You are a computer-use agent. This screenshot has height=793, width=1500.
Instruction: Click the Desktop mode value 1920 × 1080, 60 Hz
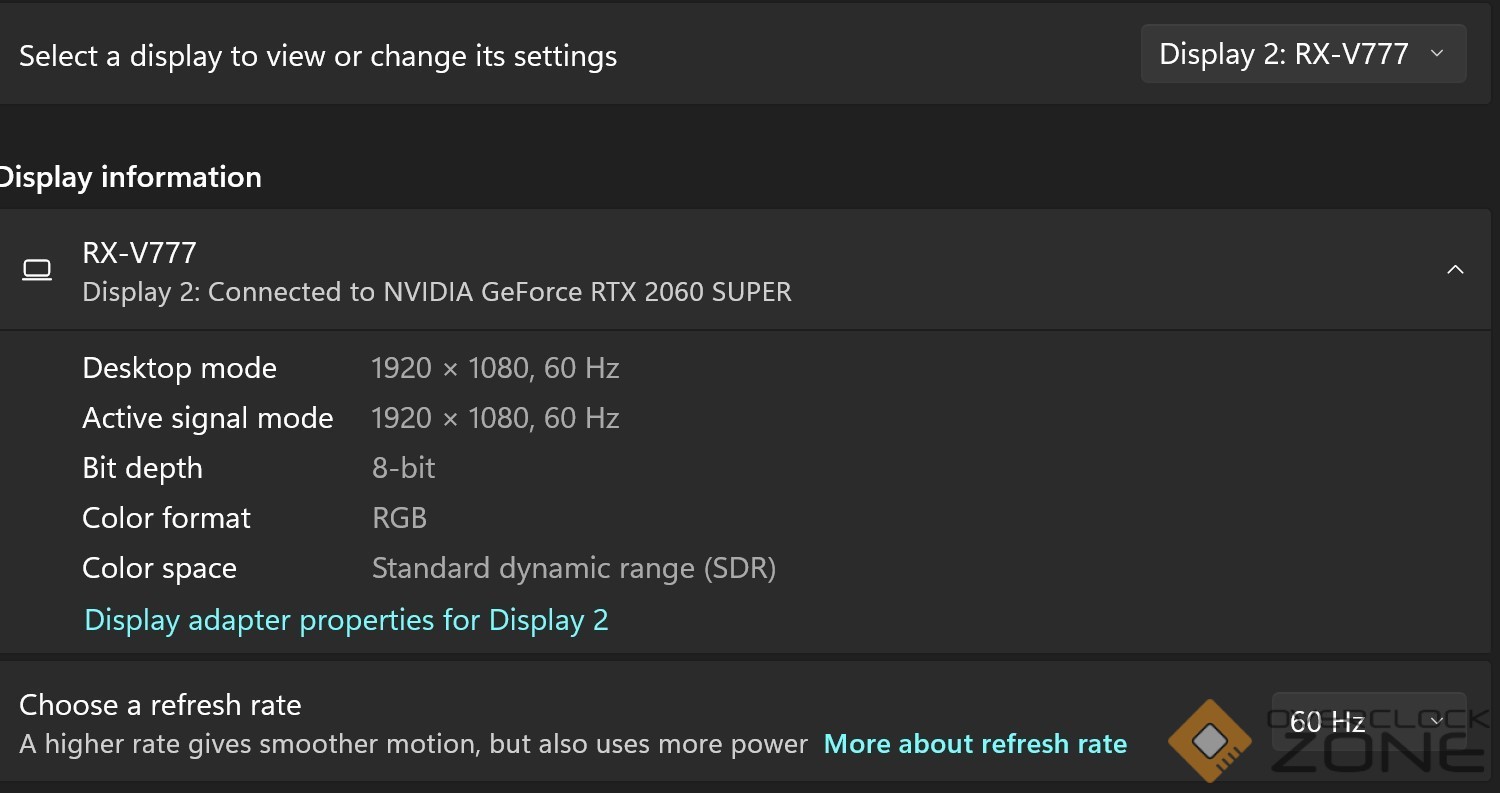pyautogui.click(x=495, y=368)
